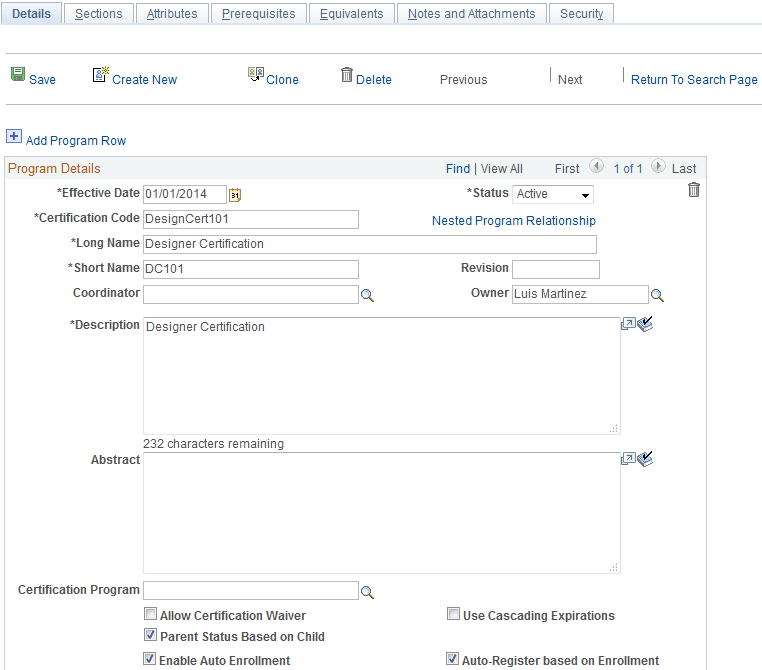Click the Last navigation text

[x=684, y=169]
